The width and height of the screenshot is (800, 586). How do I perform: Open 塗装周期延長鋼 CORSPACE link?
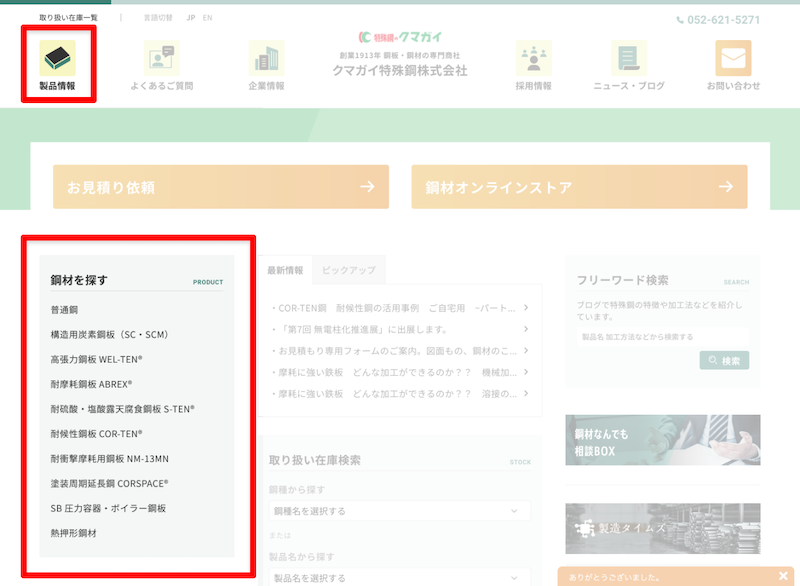point(109,483)
